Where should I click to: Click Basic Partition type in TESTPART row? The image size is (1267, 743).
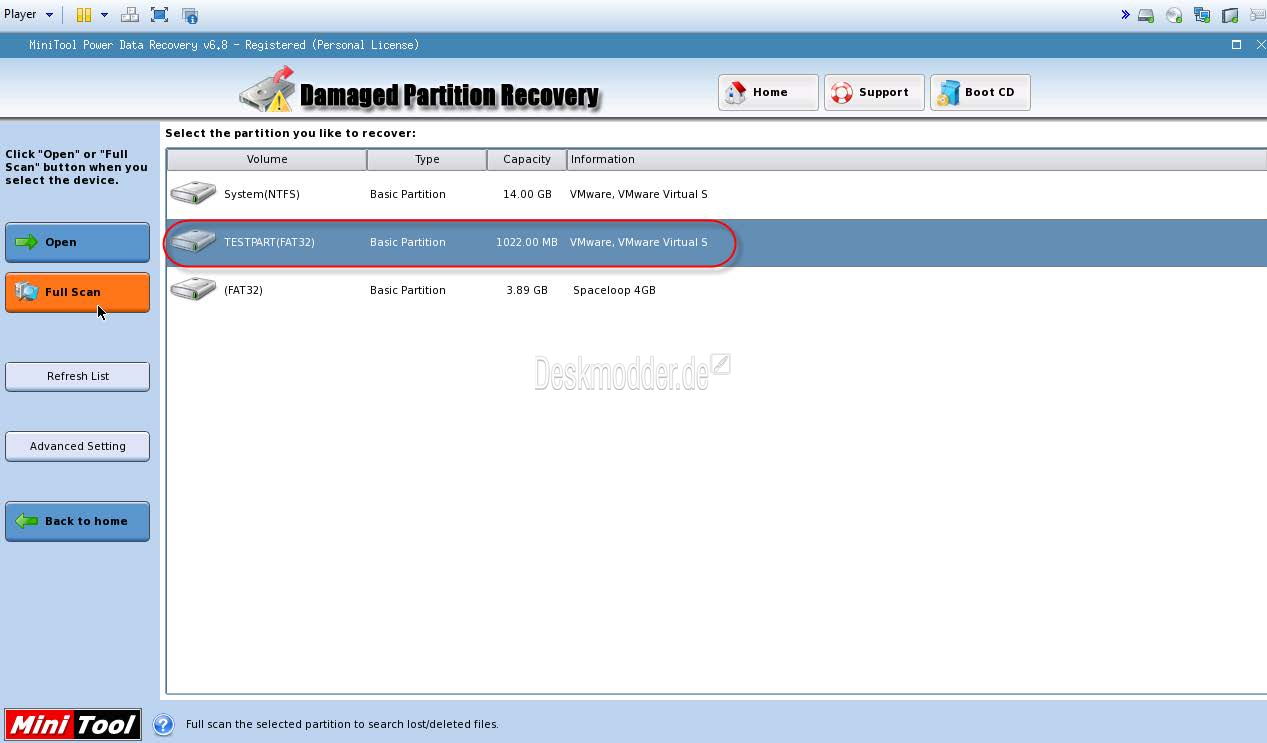[408, 242]
